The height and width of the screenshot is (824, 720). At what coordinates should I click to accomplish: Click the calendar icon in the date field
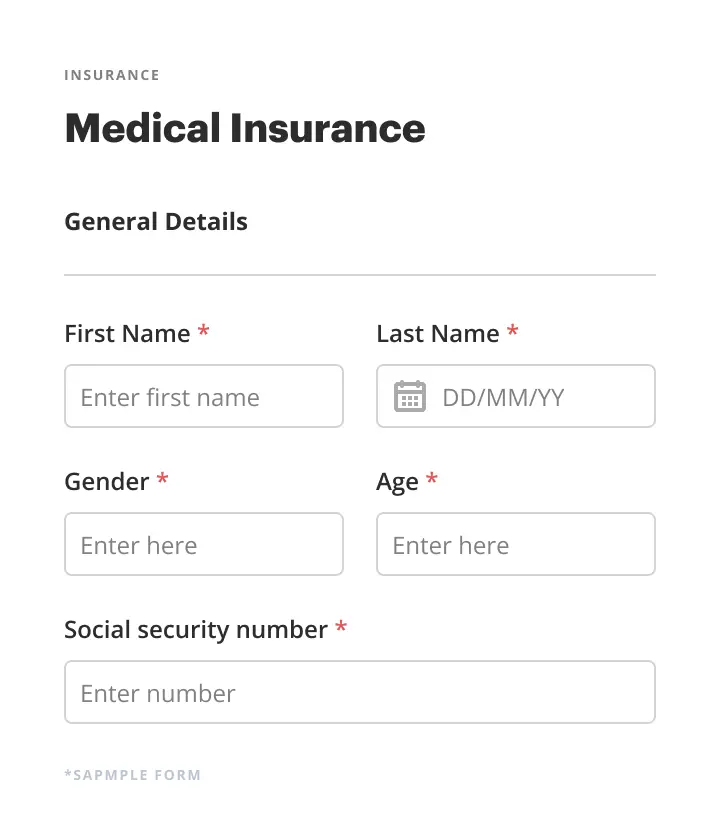click(410, 397)
